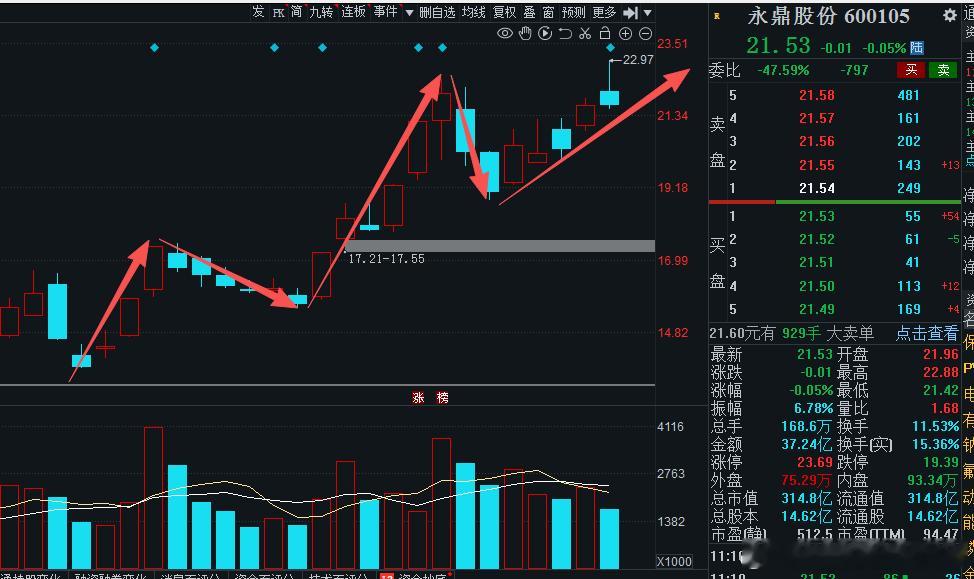Open the 更多 more menu
The width and height of the screenshot is (974, 579).
point(604,12)
